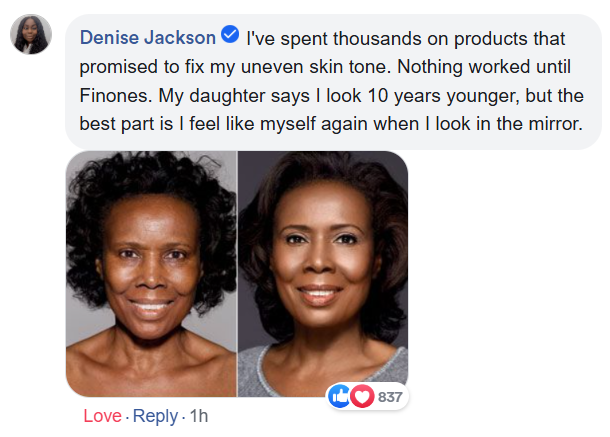Image resolution: width=610 pixels, height=437 pixels.
Task: Open the right "after" face photo
Action: (x=322, y=274)
